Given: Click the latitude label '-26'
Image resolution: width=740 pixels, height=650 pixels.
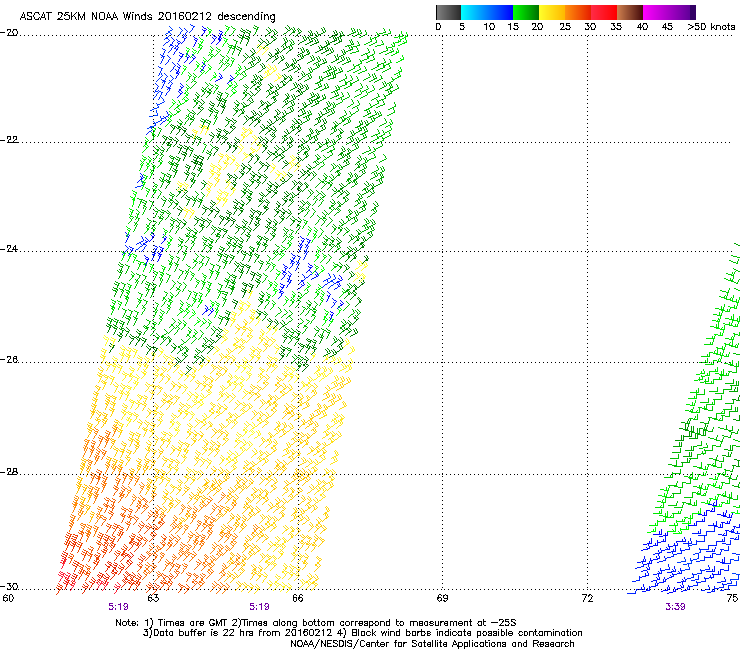Looking at the screenshot, I should [x=9, y=360].
